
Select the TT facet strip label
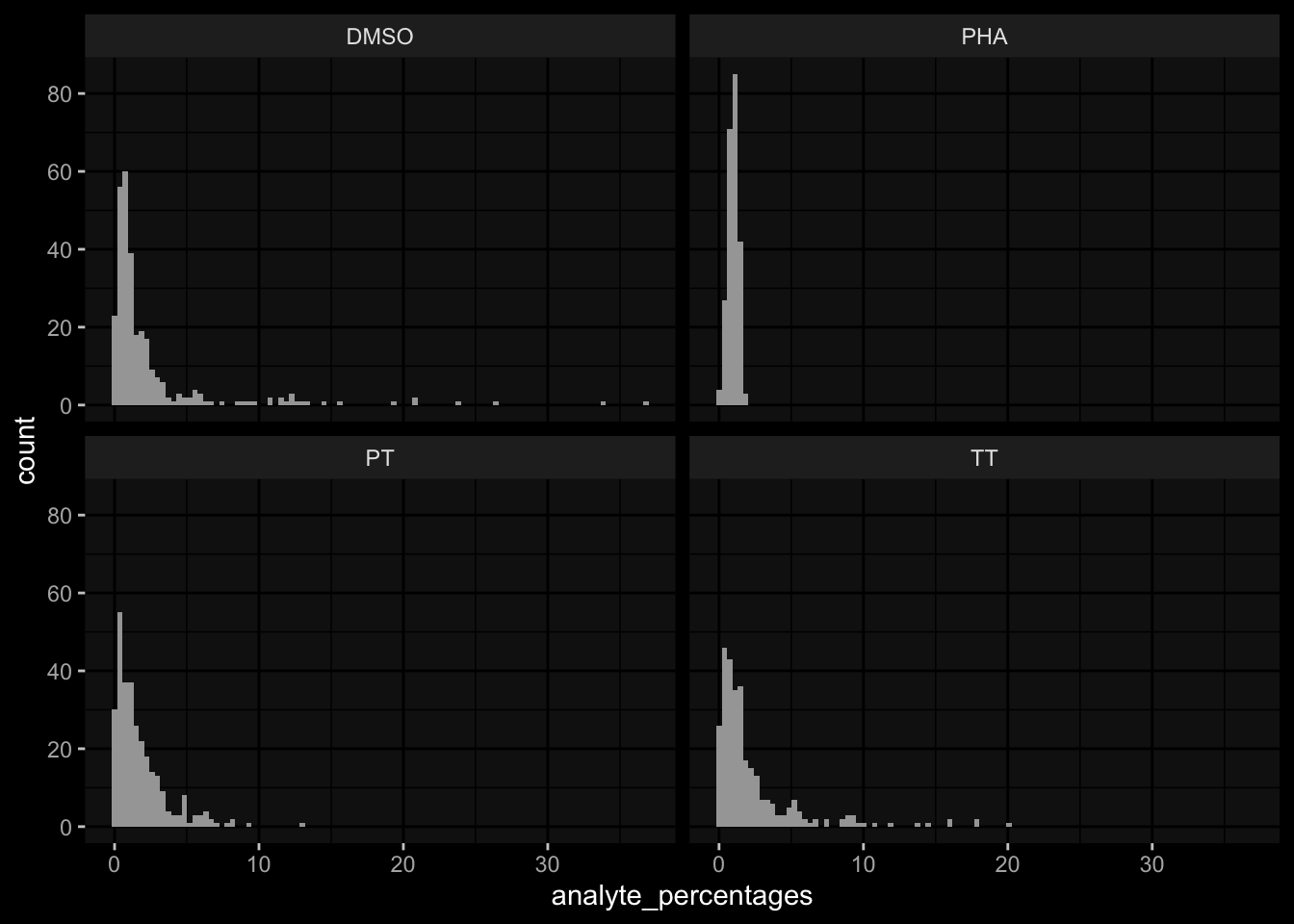(984, 458)
